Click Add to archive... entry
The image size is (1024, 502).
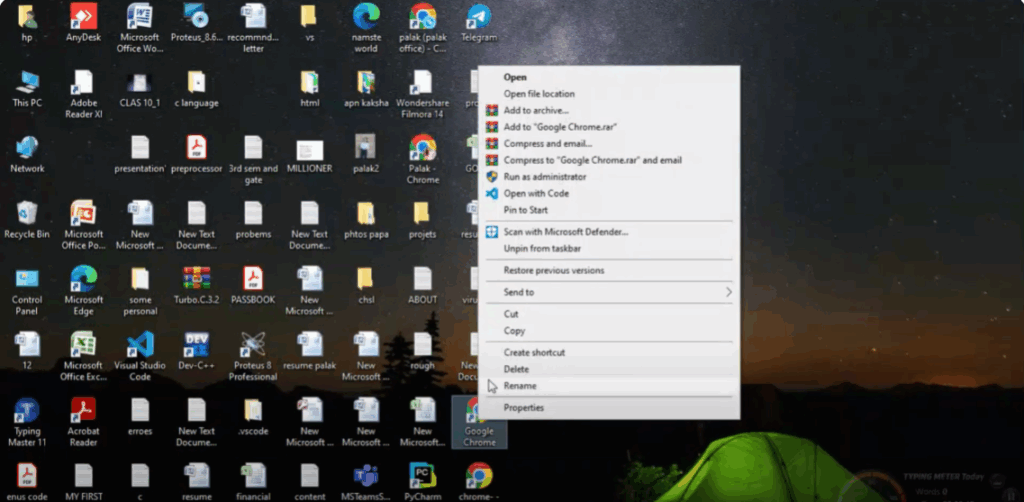[536, 110]
